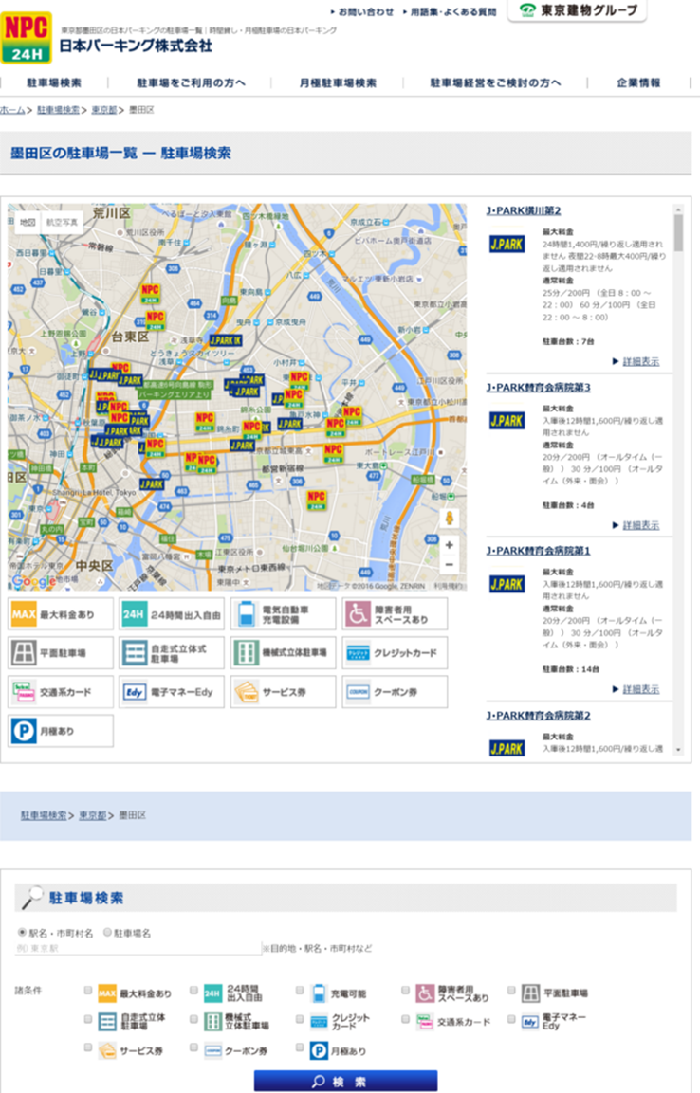Expand 詳細表示 for J・PARK賛育会病院第1

[x=641, y=689]
